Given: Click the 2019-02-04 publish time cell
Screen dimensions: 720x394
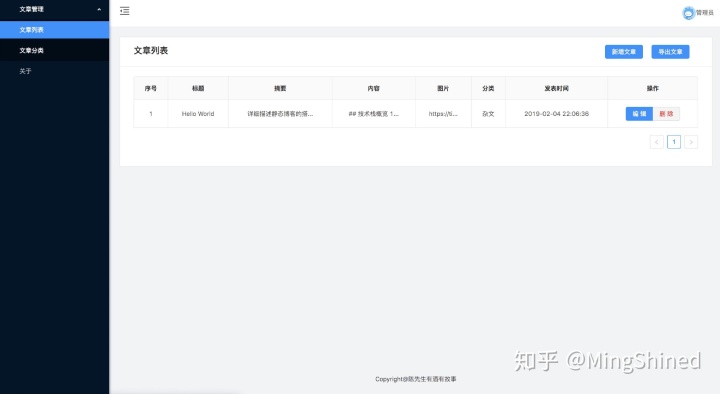Looking at the screenshot, I should (x=557, y=114).
